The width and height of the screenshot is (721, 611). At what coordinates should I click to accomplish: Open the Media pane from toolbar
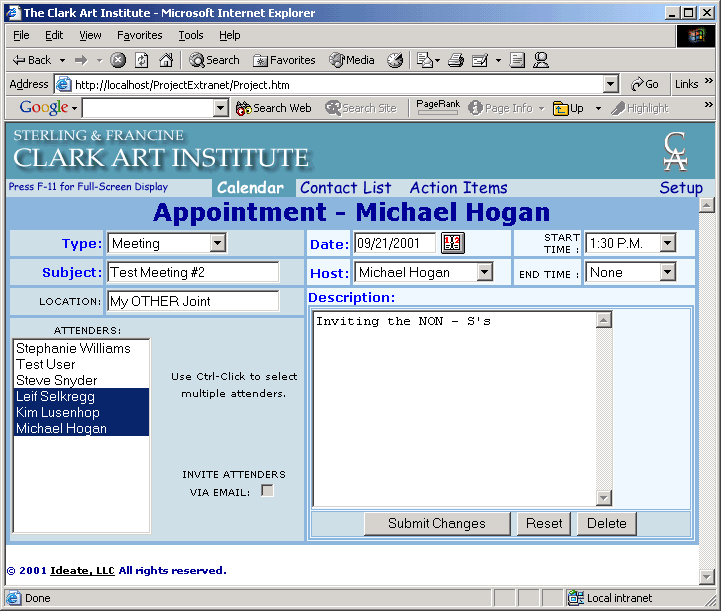[352, 60]
